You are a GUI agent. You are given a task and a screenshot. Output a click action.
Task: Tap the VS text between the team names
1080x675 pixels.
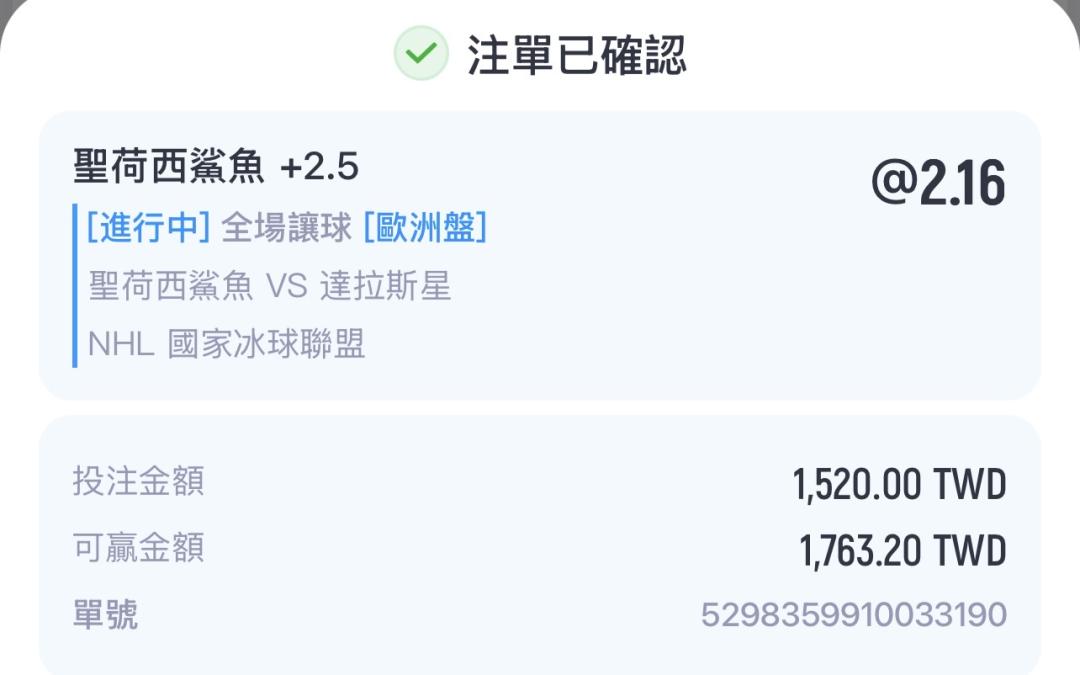pos(286,288)
